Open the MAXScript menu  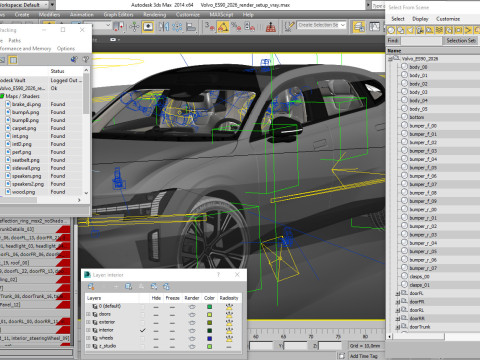221,15
